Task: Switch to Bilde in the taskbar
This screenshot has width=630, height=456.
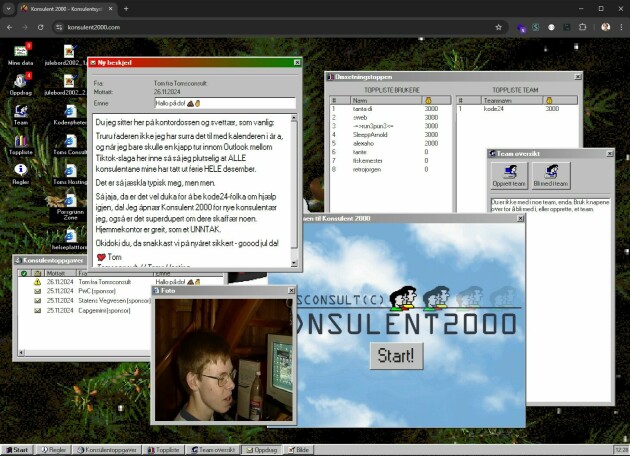Action: point(299,450)
